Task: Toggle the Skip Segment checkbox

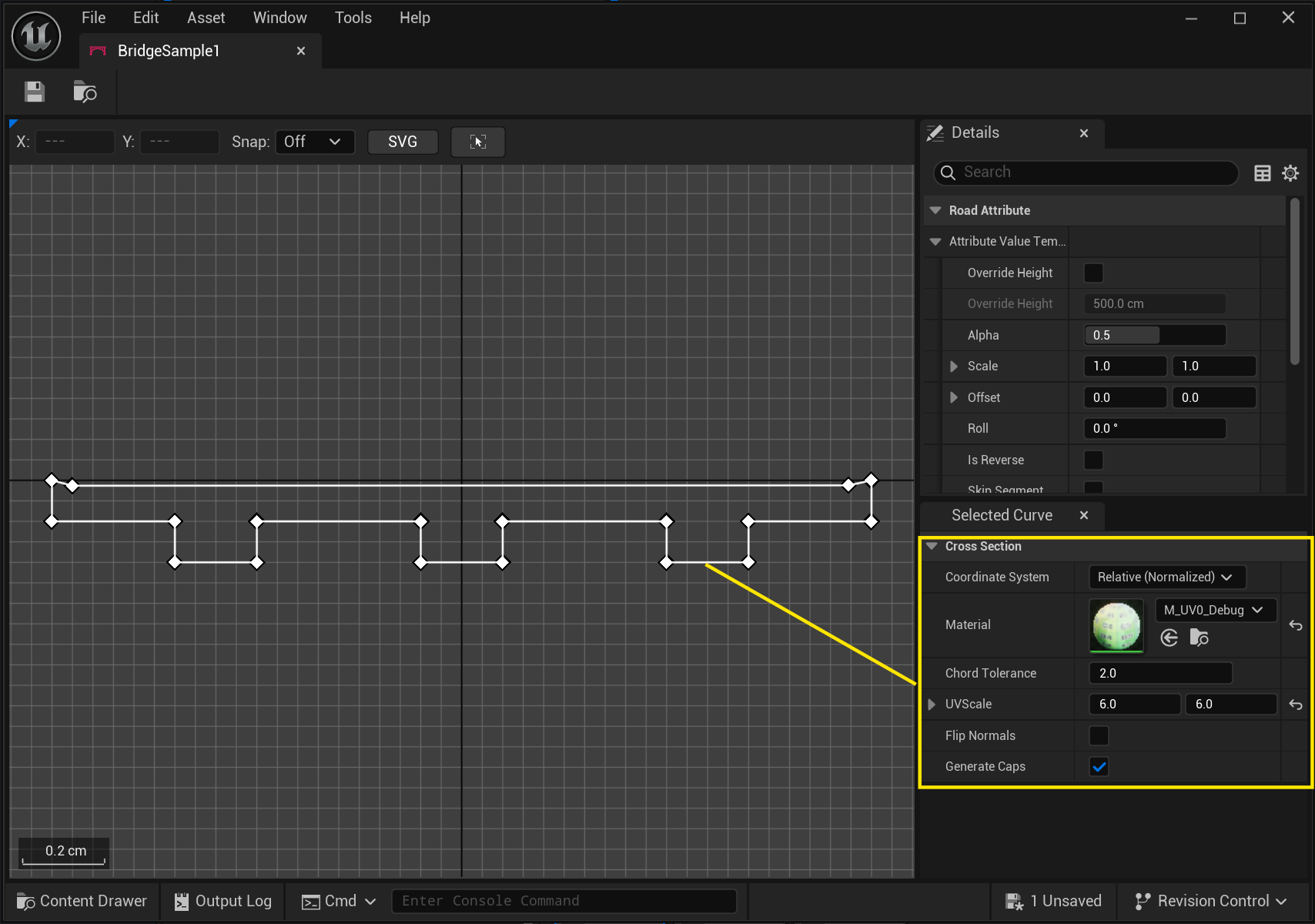Action: 1093,487
